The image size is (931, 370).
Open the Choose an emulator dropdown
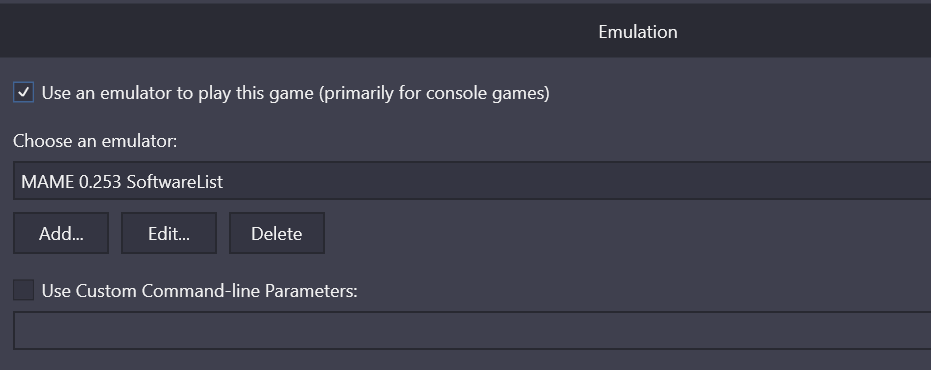point(472,181)
